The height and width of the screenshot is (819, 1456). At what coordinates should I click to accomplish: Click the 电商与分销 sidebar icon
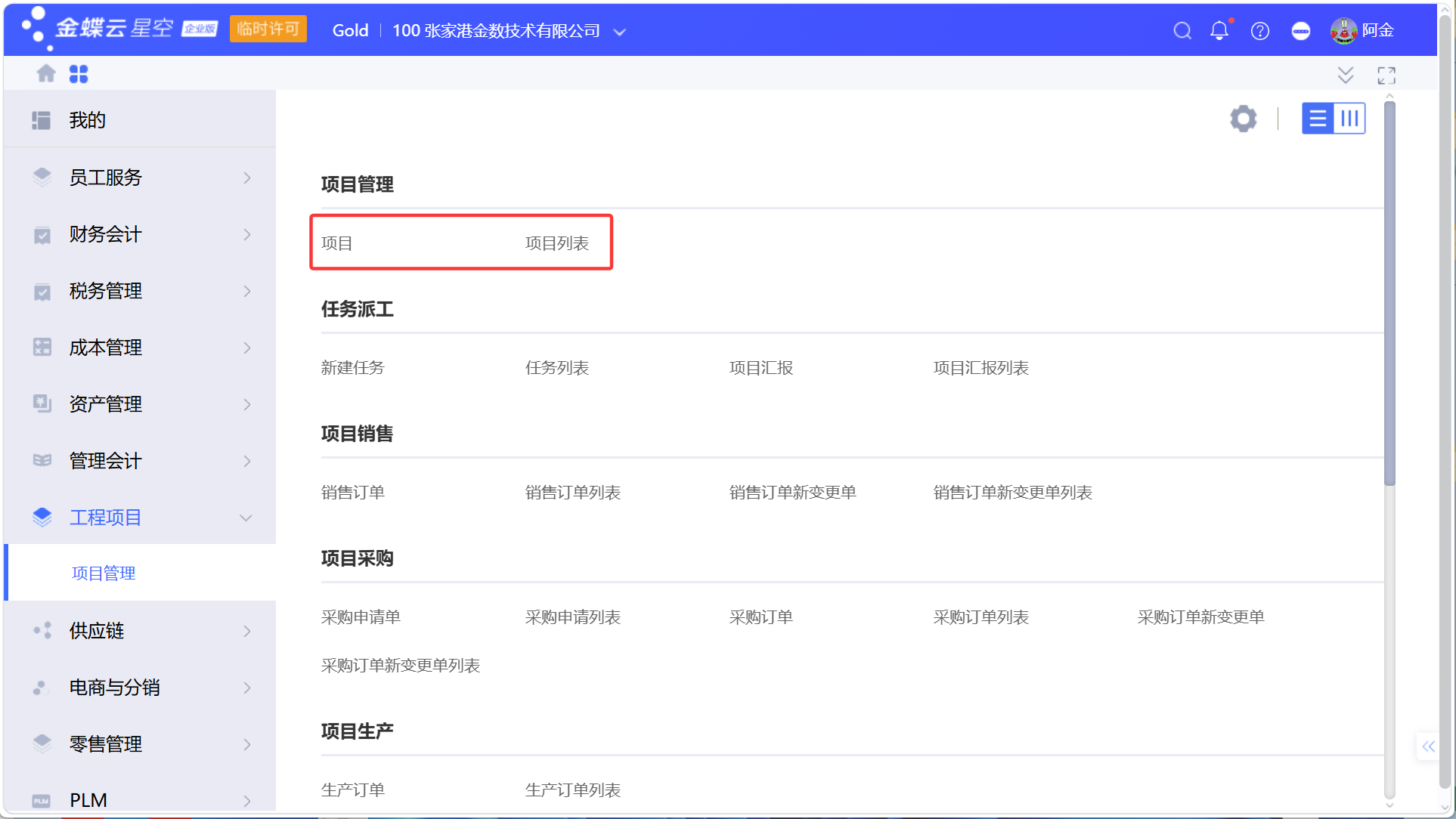coord(41,688)
